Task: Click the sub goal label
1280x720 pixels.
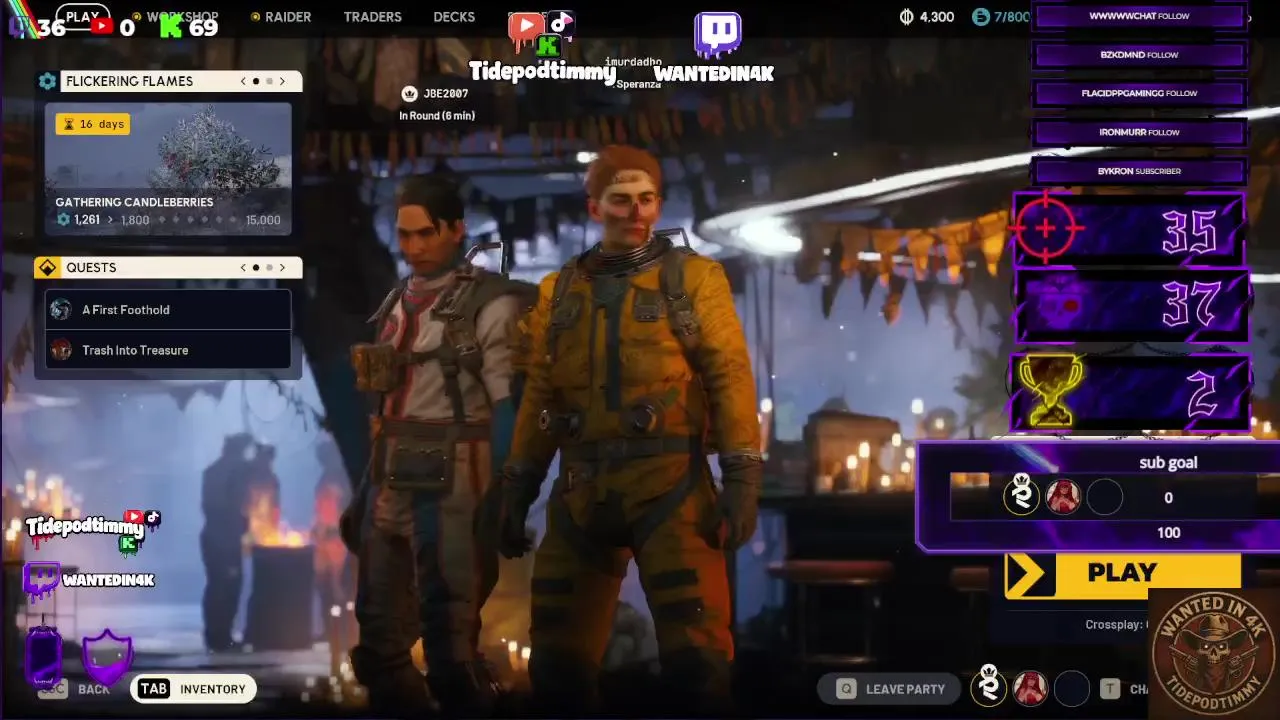Action: click(1168, 463)
